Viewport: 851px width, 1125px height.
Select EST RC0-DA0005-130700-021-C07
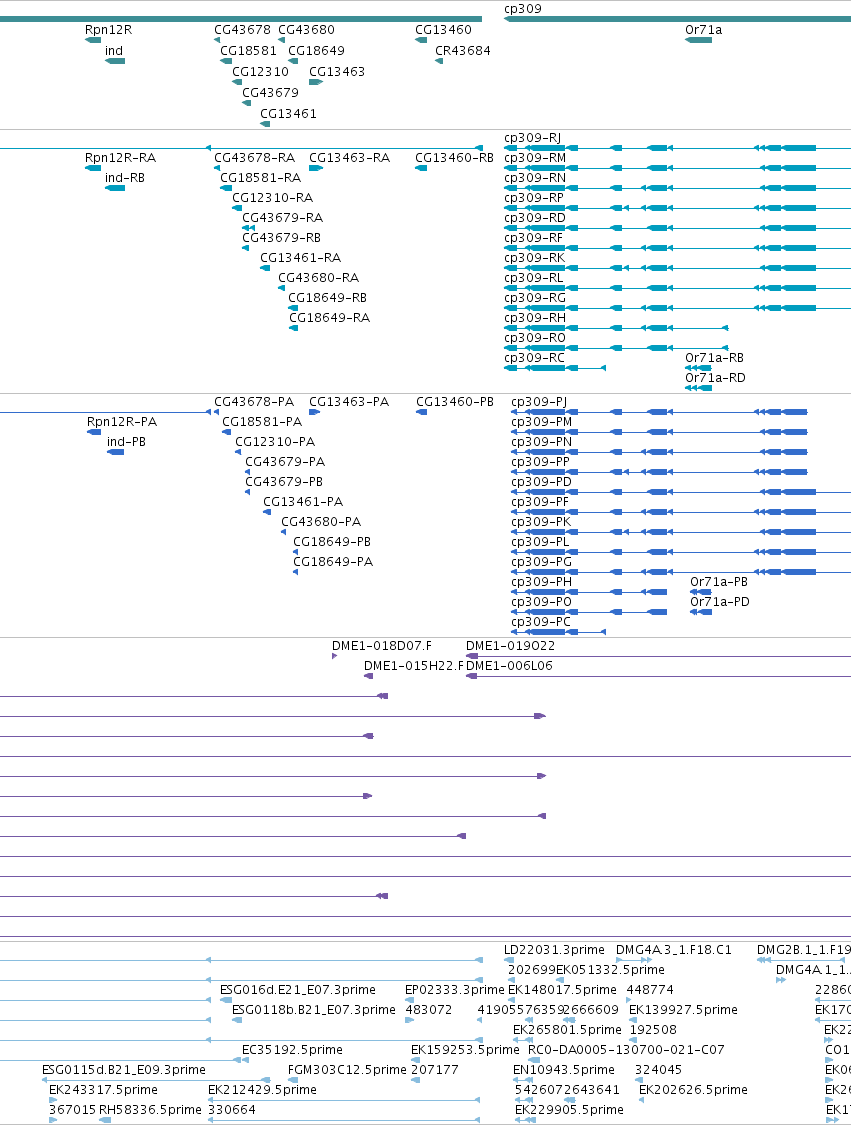point(626,1050)
